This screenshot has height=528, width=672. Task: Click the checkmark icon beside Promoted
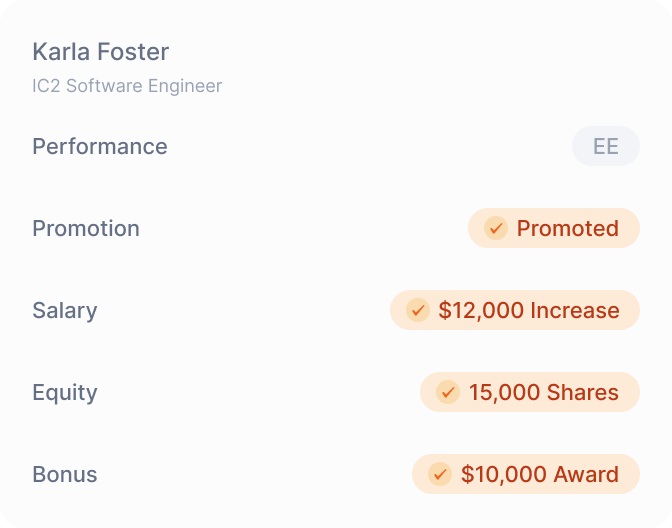pos(496,228)
